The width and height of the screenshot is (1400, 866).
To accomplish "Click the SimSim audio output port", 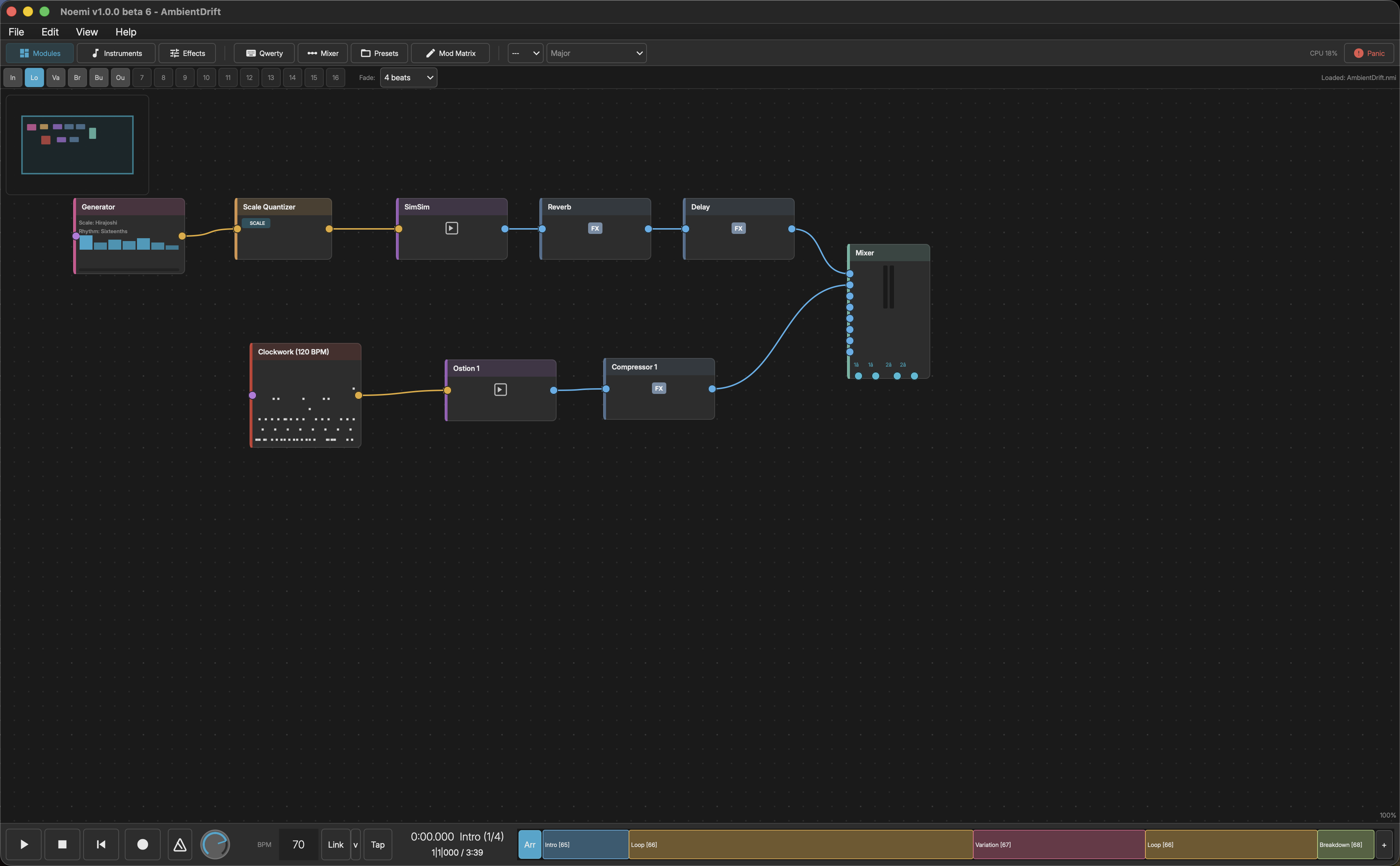I will pyautogui.click(x=505, y=229).
